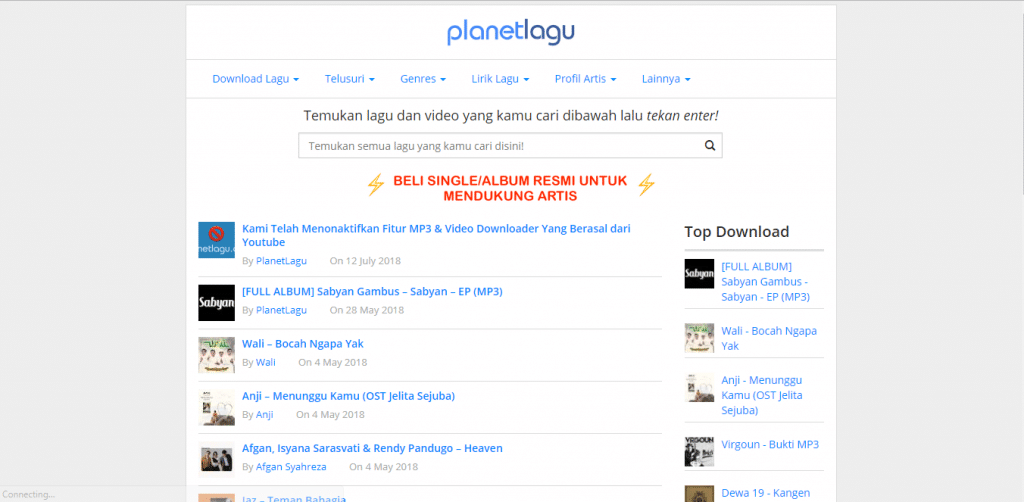Expand the Telusuri menu
The width and height of the screenshot is (1024, 502).
(349, 79)
